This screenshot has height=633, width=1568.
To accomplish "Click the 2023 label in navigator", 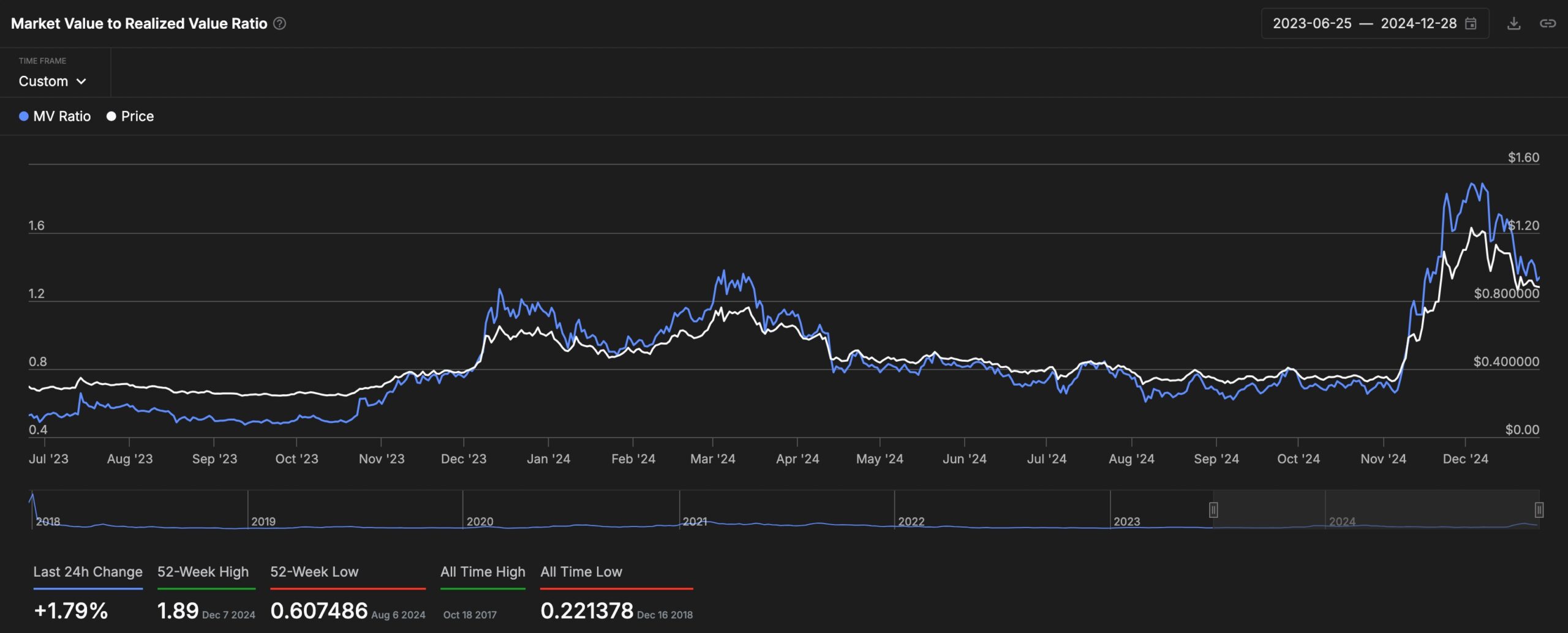I will (x=1127, y=522).
